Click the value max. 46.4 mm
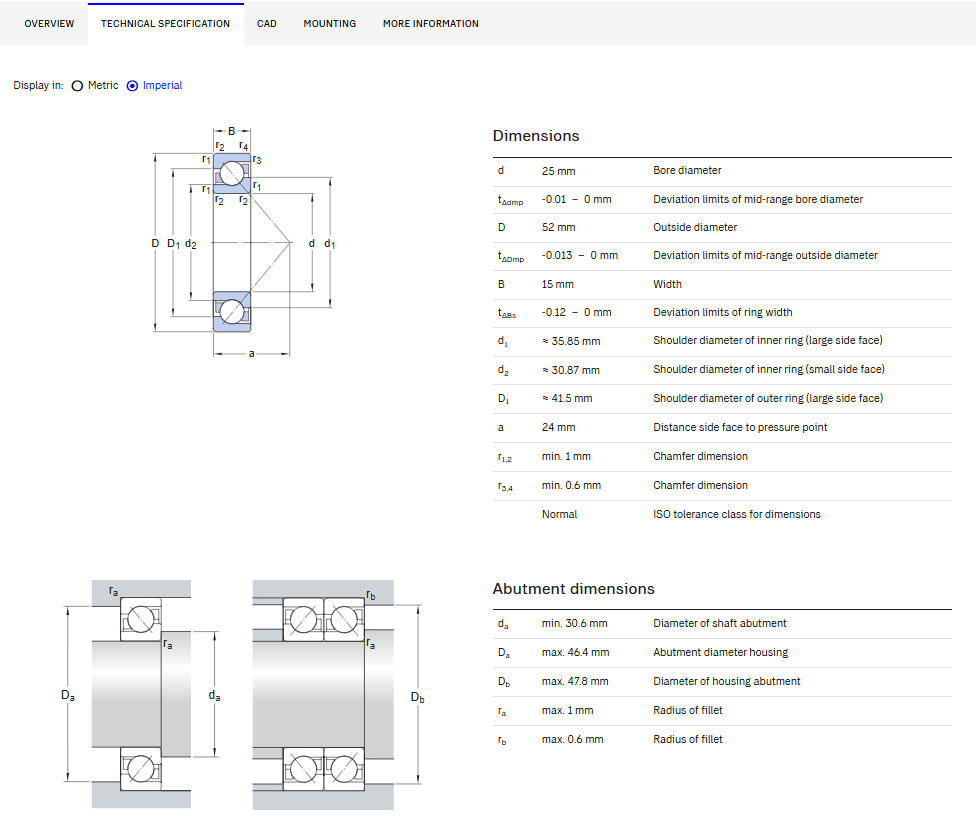 (x=575, y=652)
